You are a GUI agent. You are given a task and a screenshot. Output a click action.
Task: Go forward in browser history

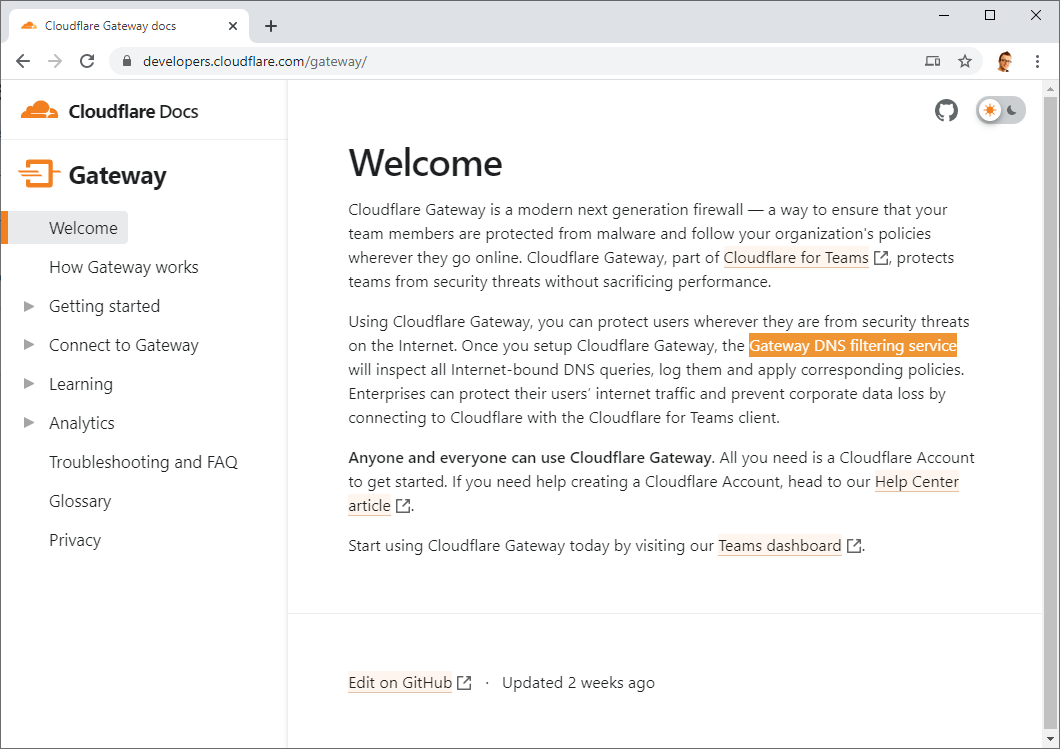click(x=55, y=62)
